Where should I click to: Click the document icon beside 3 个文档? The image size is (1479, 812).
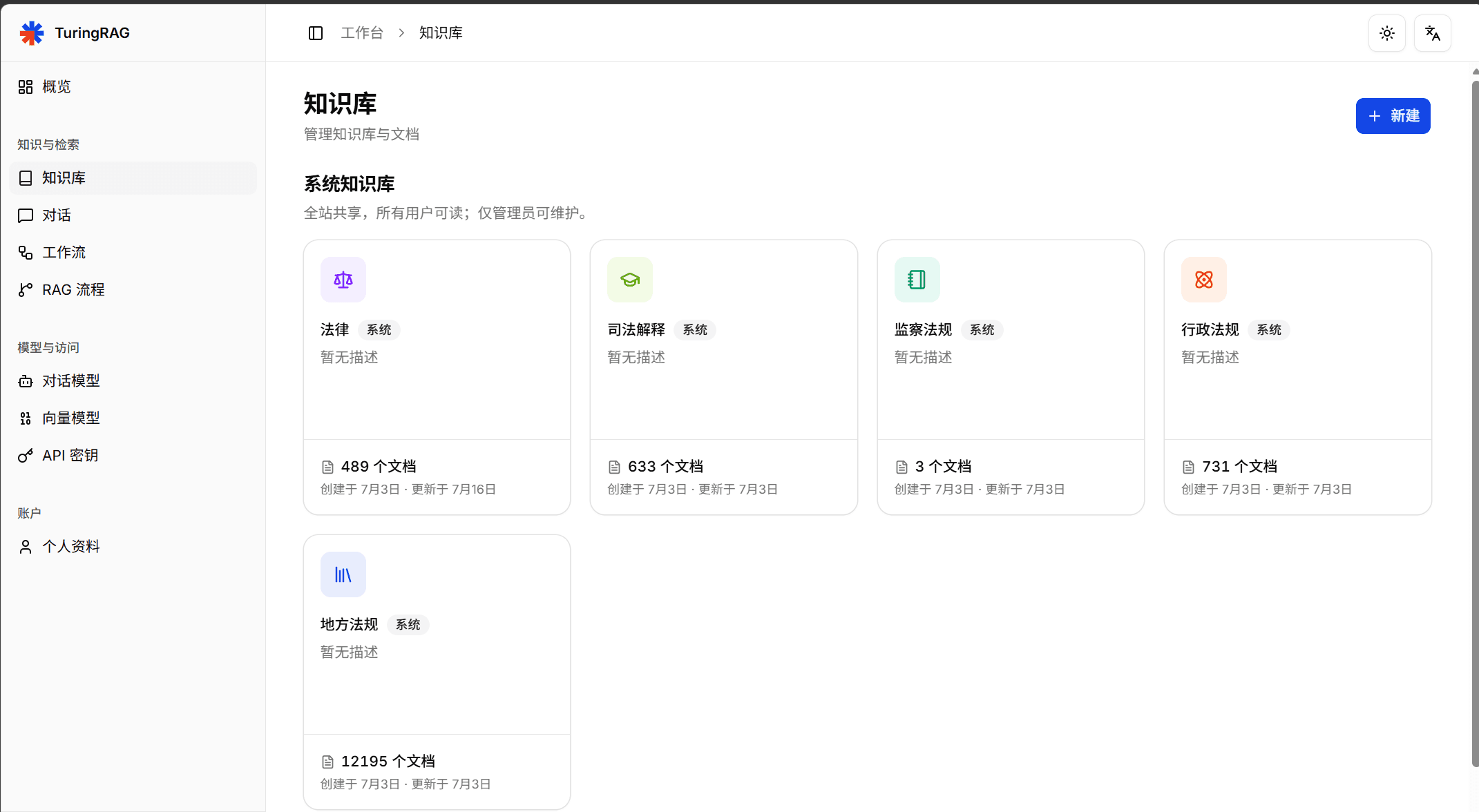(x=901, y=467)
